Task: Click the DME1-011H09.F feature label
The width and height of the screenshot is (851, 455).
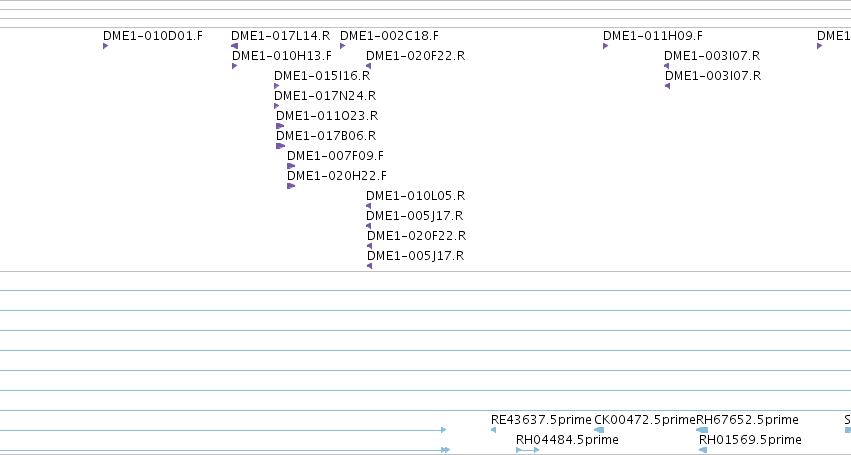Action: (652, 36)
